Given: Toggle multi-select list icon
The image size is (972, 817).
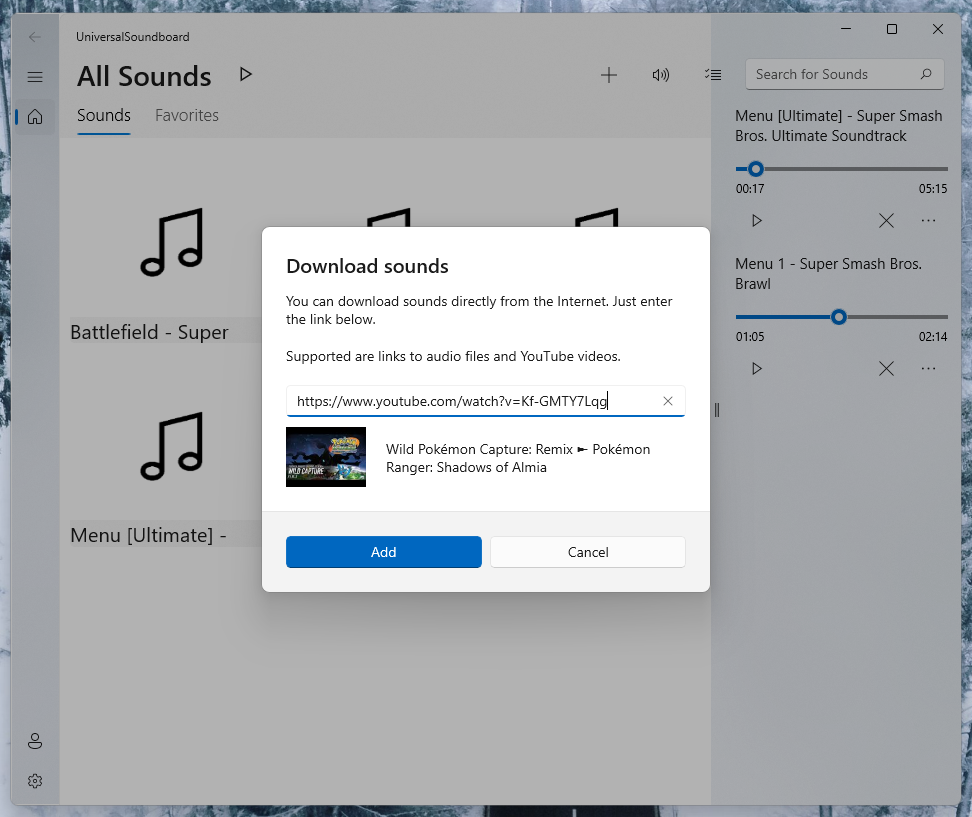Looking at the screenshot, I should coord(713,75).
